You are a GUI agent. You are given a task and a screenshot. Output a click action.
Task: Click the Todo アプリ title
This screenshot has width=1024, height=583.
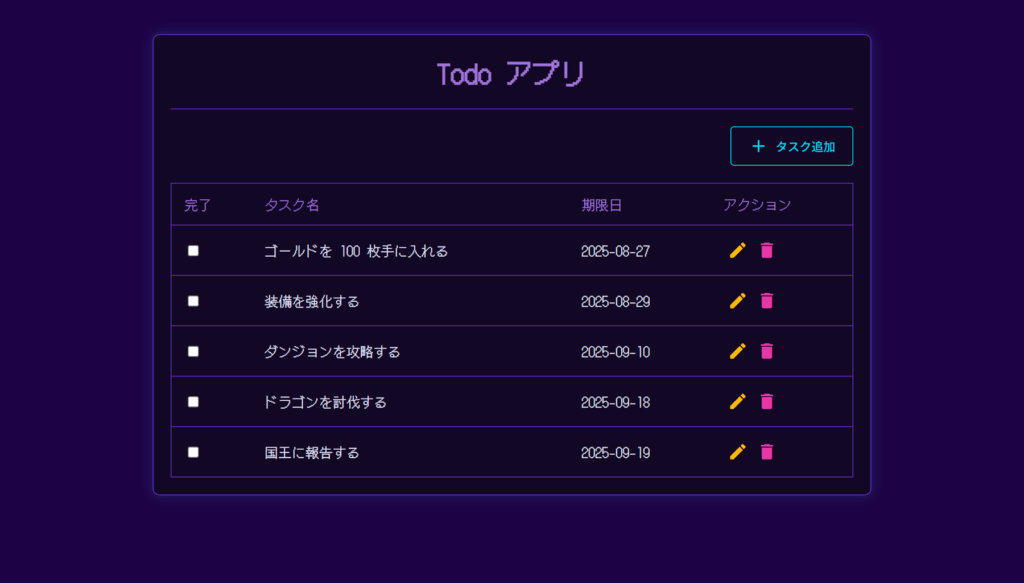click(511, 74)
